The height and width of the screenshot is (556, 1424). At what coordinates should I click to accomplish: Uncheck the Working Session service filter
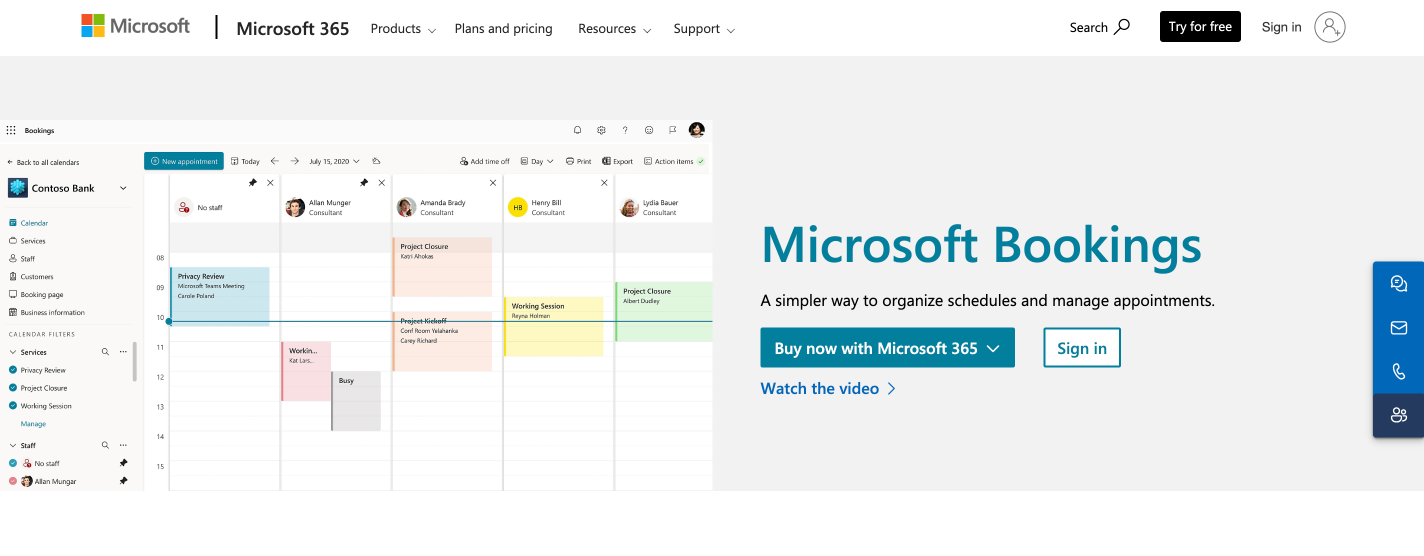tap(13, 406)
